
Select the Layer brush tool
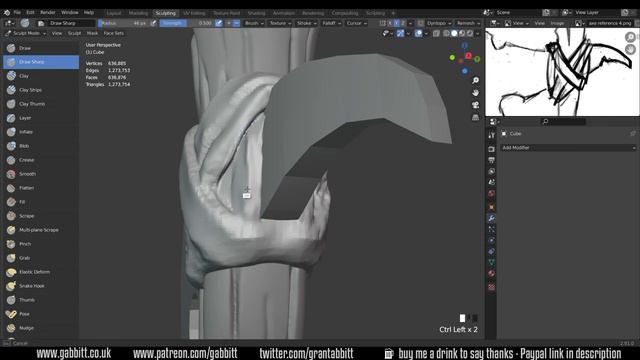point(40,118)
